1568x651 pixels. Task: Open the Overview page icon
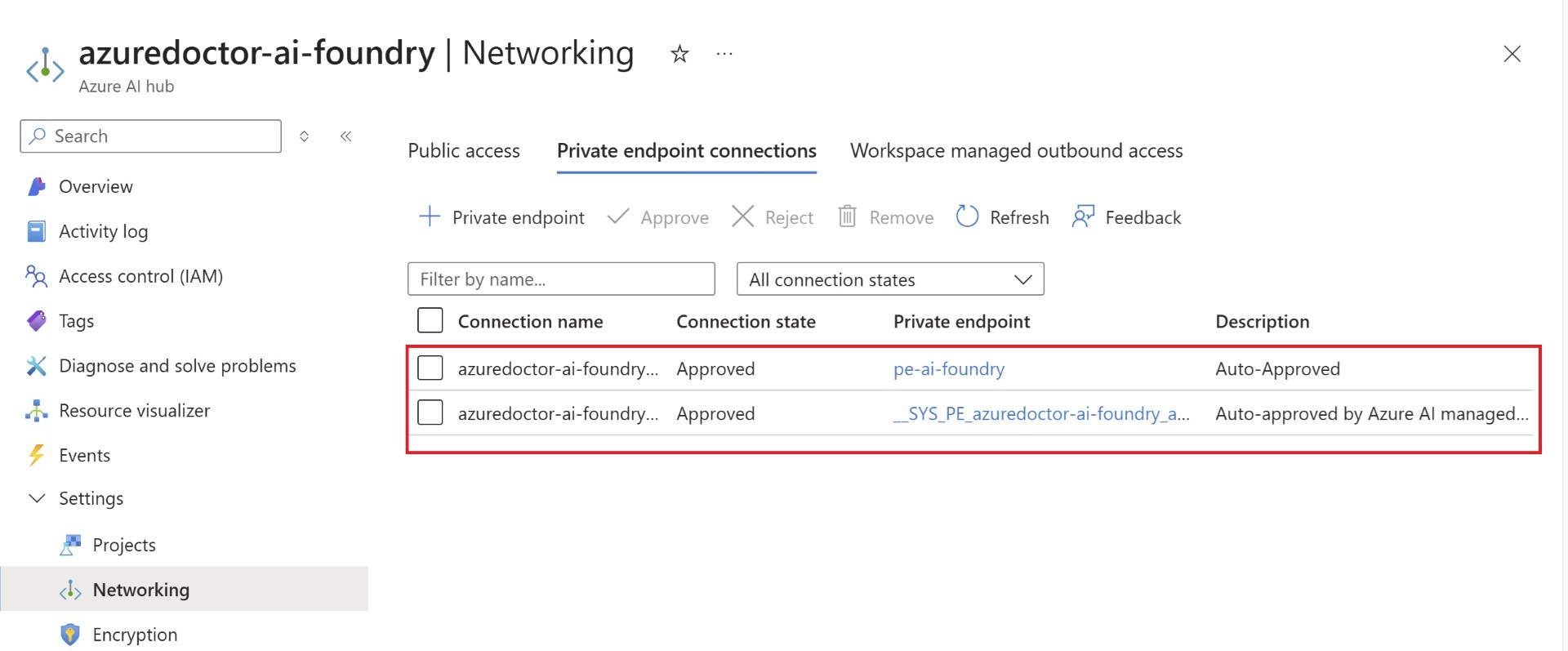pos(37,186)
